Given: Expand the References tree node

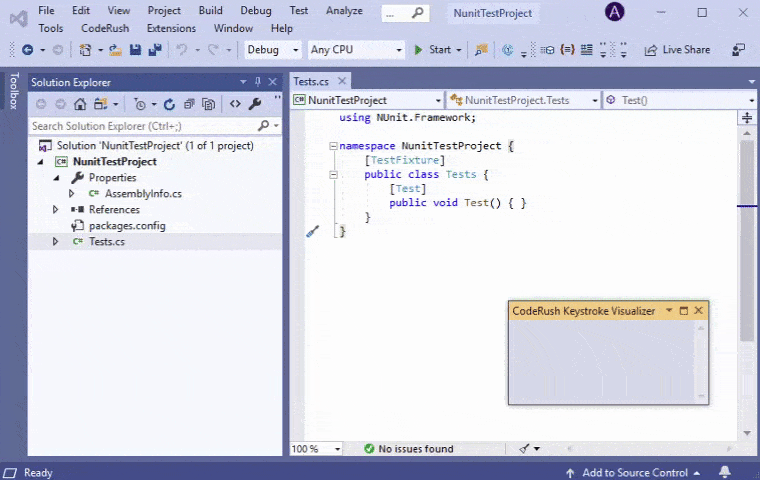Looking at the screenshot, I should (56, 210).
